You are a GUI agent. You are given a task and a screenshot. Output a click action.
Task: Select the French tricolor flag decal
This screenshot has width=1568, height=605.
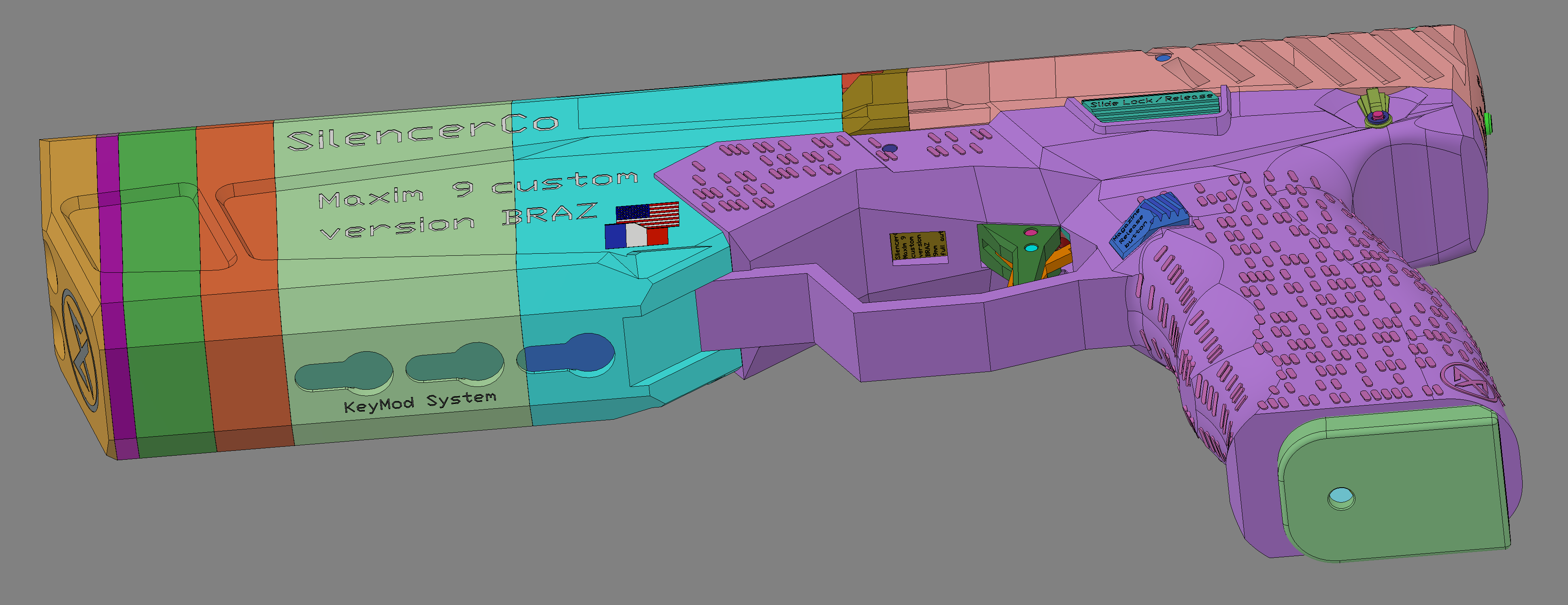coord(636,236)
